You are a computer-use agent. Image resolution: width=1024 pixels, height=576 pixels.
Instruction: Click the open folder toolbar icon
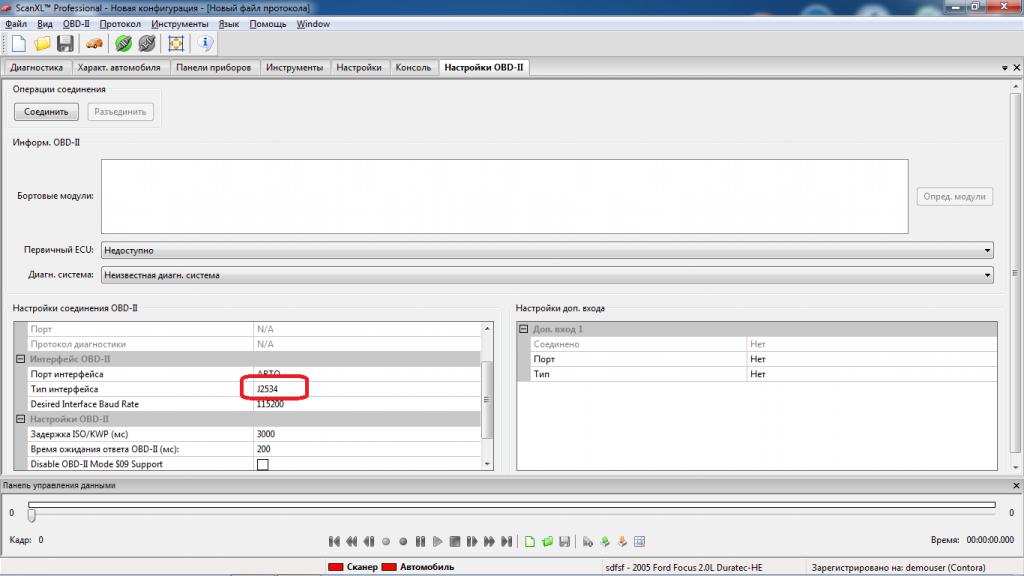[x=42, y=43]
